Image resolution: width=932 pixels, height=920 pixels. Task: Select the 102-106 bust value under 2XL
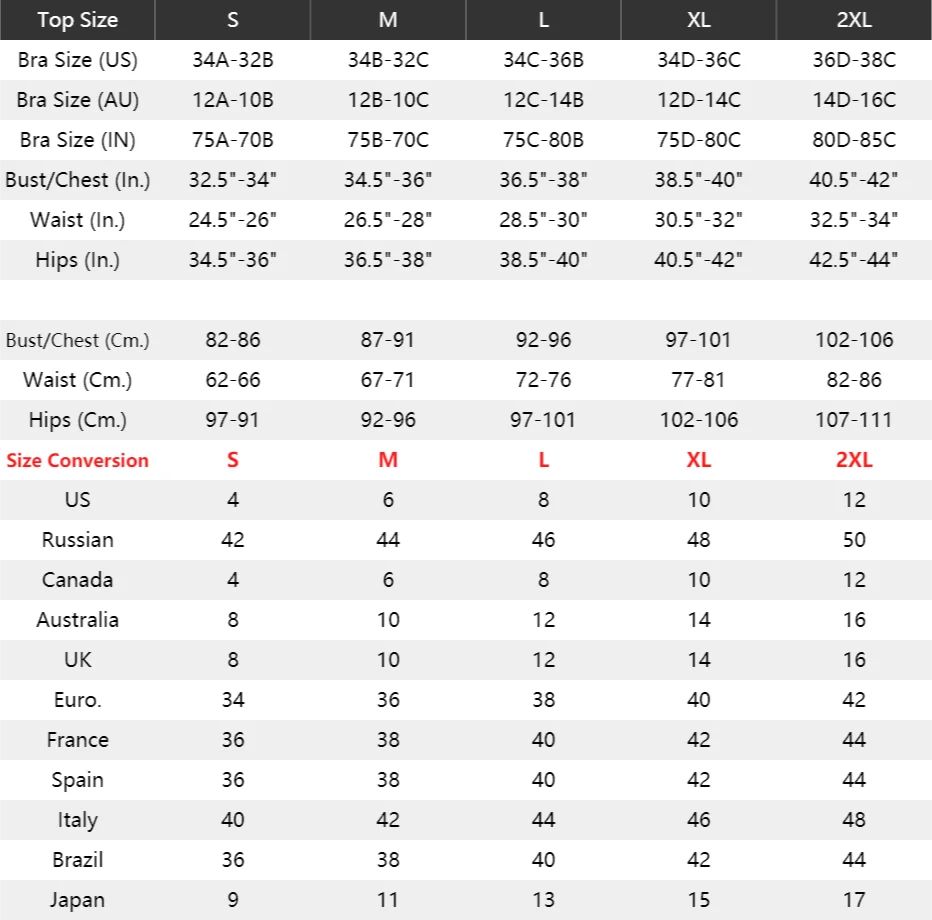pyautogui.click(x=854, y=340)
